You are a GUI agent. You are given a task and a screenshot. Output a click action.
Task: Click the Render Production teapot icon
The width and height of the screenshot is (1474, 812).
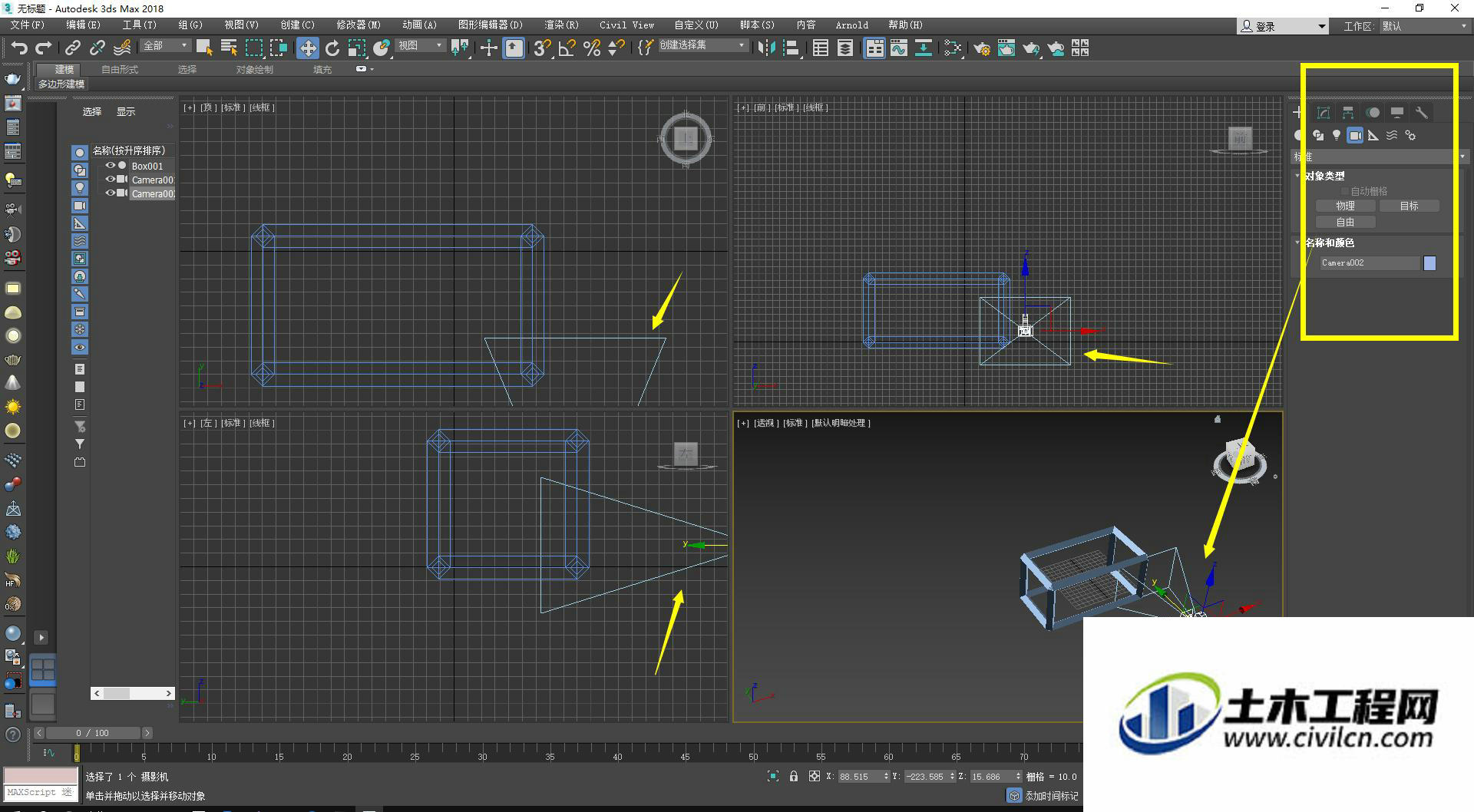click(1031, 48)
